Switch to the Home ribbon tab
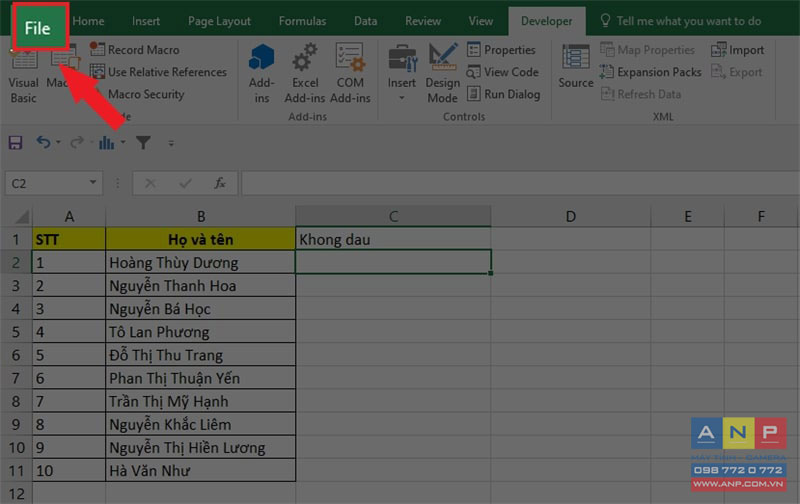This screenshot has height=504, width=800. tap(88, 21)
